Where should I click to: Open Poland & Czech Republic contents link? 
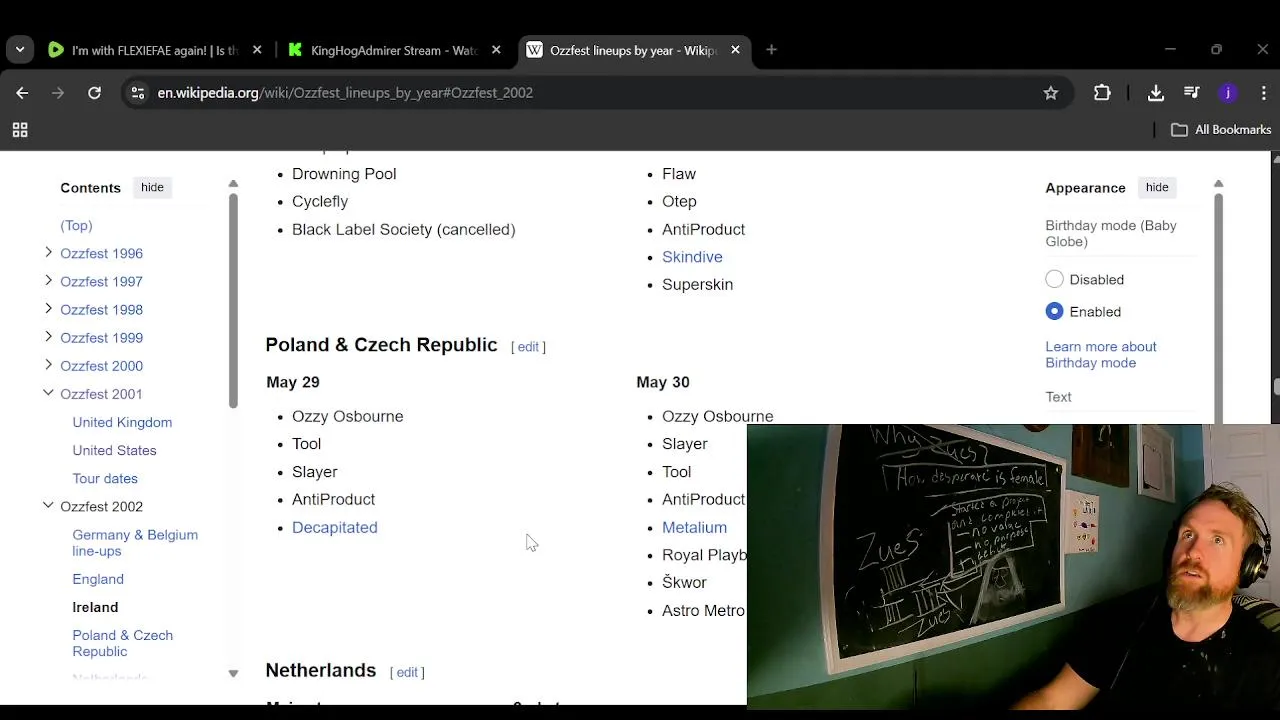[x=122, y=643]
